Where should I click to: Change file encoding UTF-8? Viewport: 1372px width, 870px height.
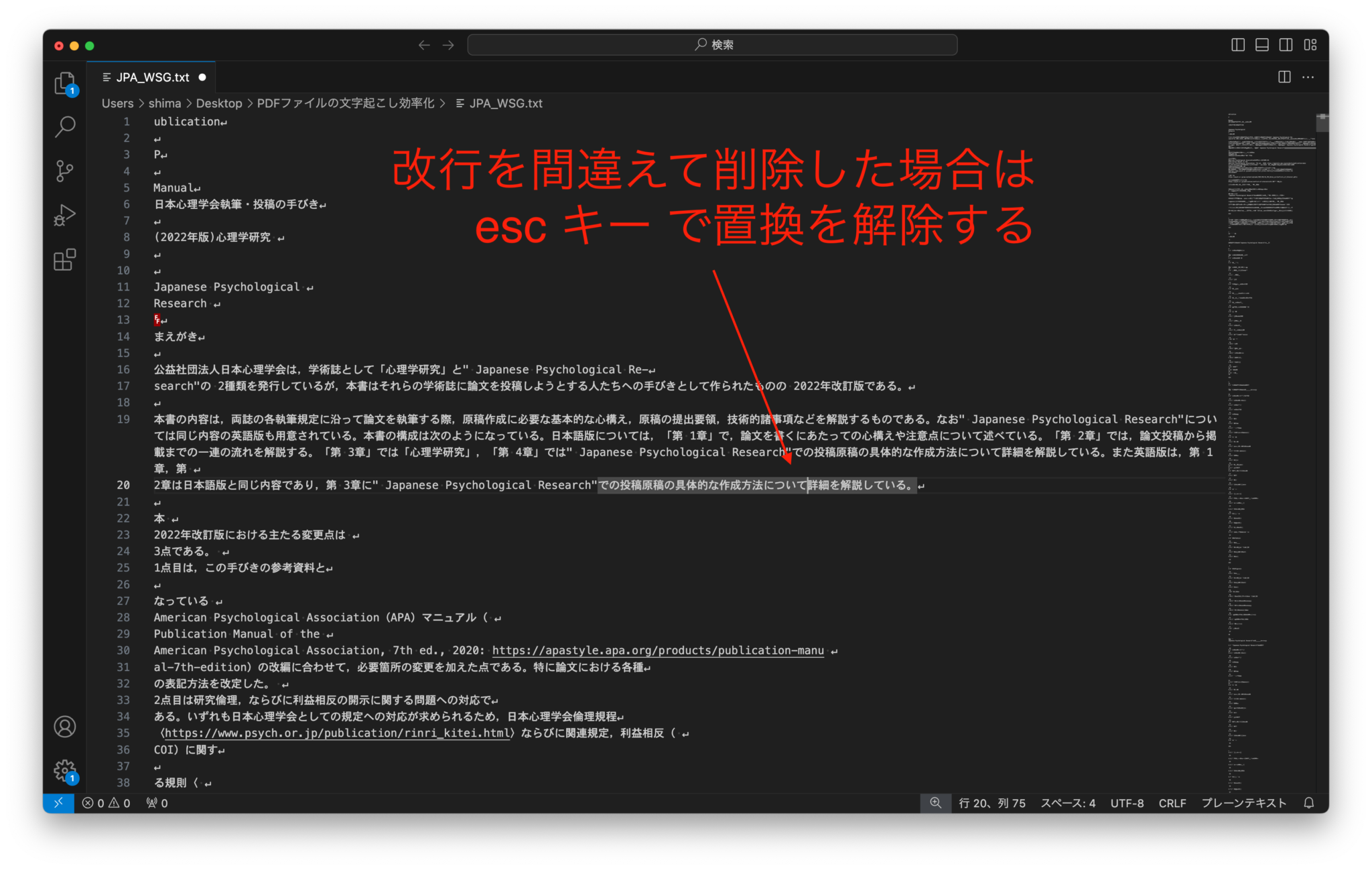pos(1127,803)
